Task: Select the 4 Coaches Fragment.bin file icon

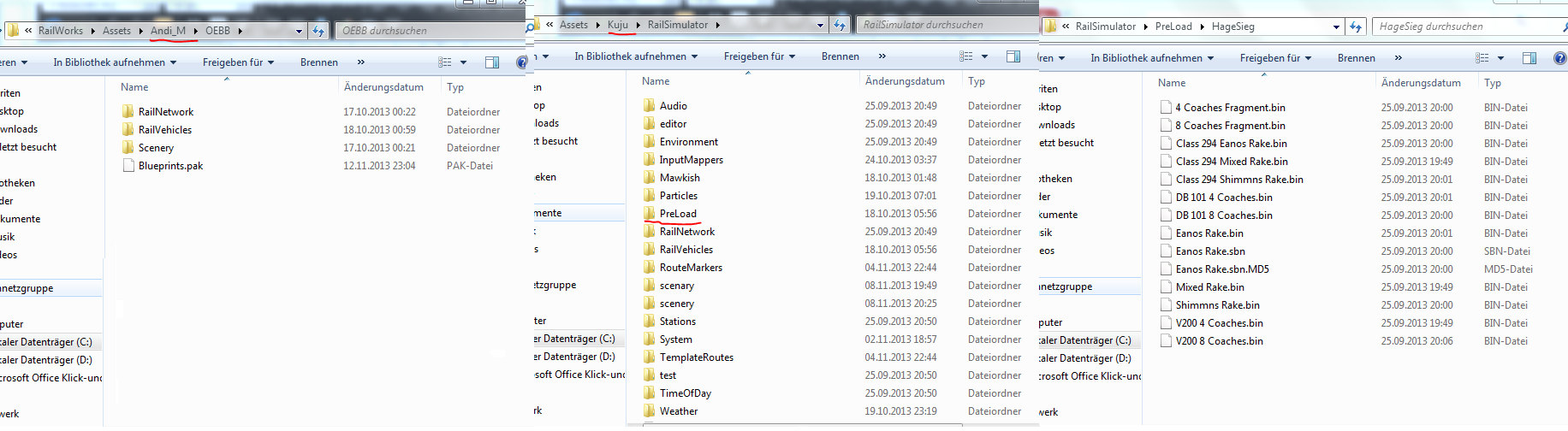Action: 1166,108
